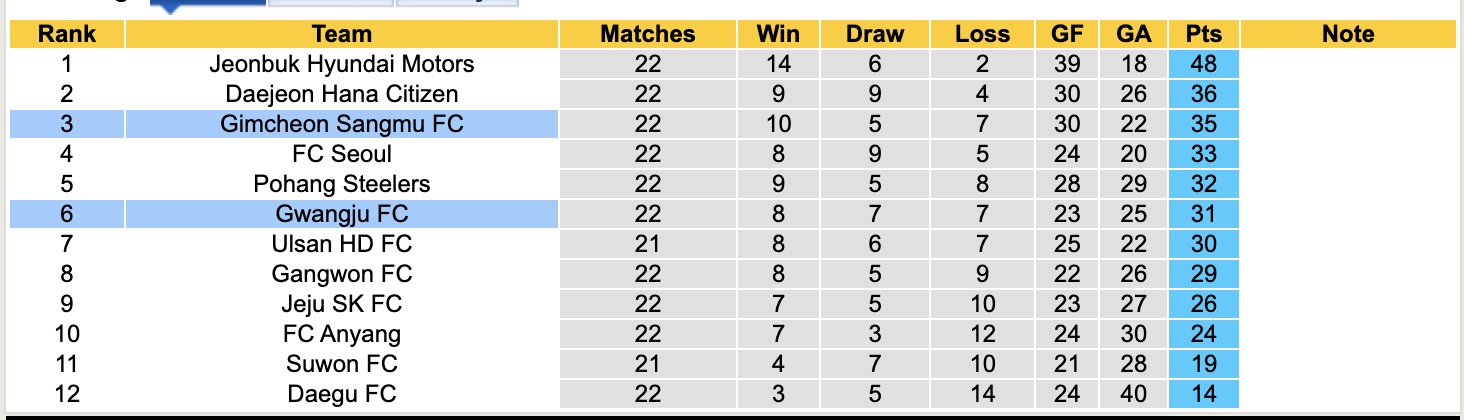Click the GA column header
Image resolution: width=1464 pixels, height=420 pixels.
click(1133, 34)
